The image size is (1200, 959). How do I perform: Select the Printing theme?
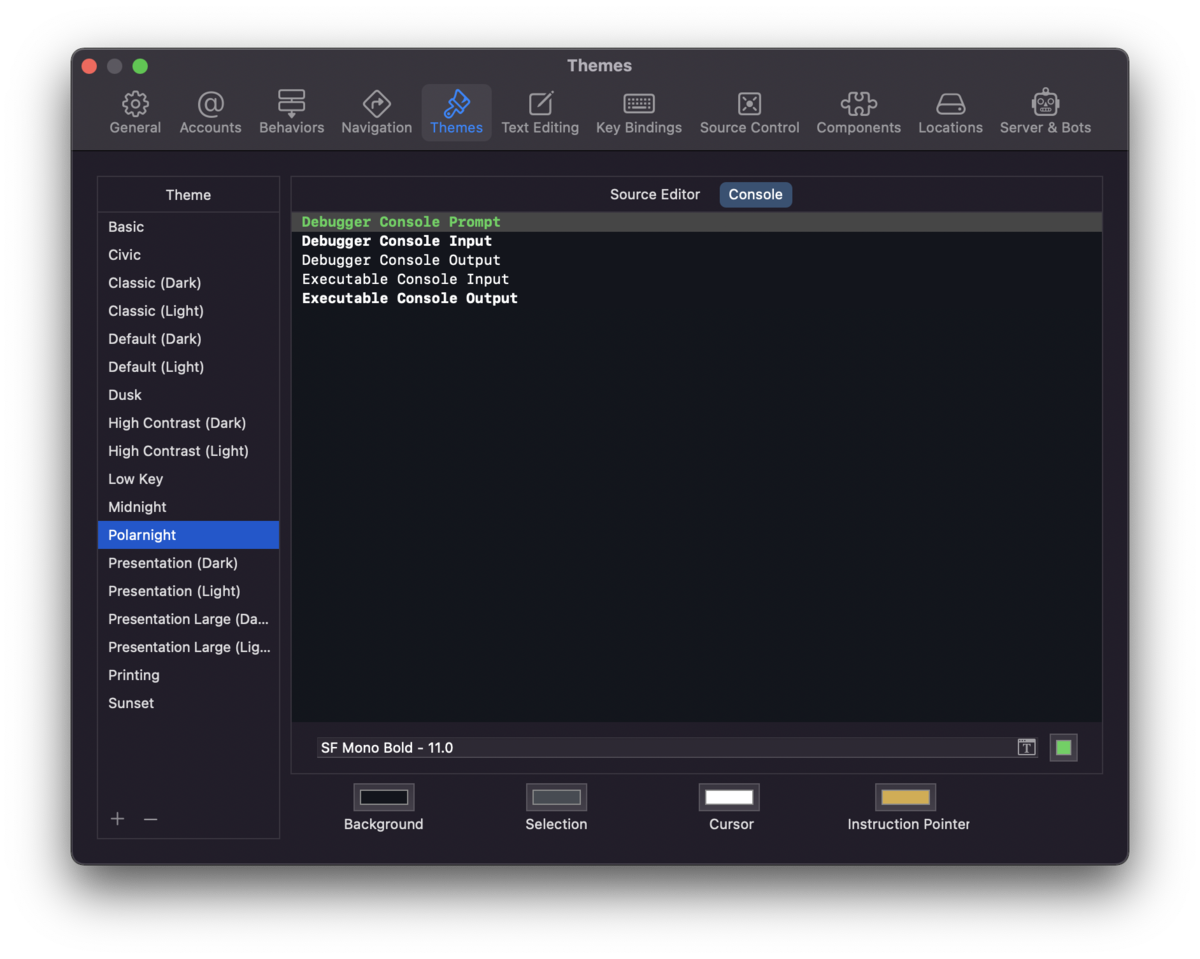click(188, 675)
